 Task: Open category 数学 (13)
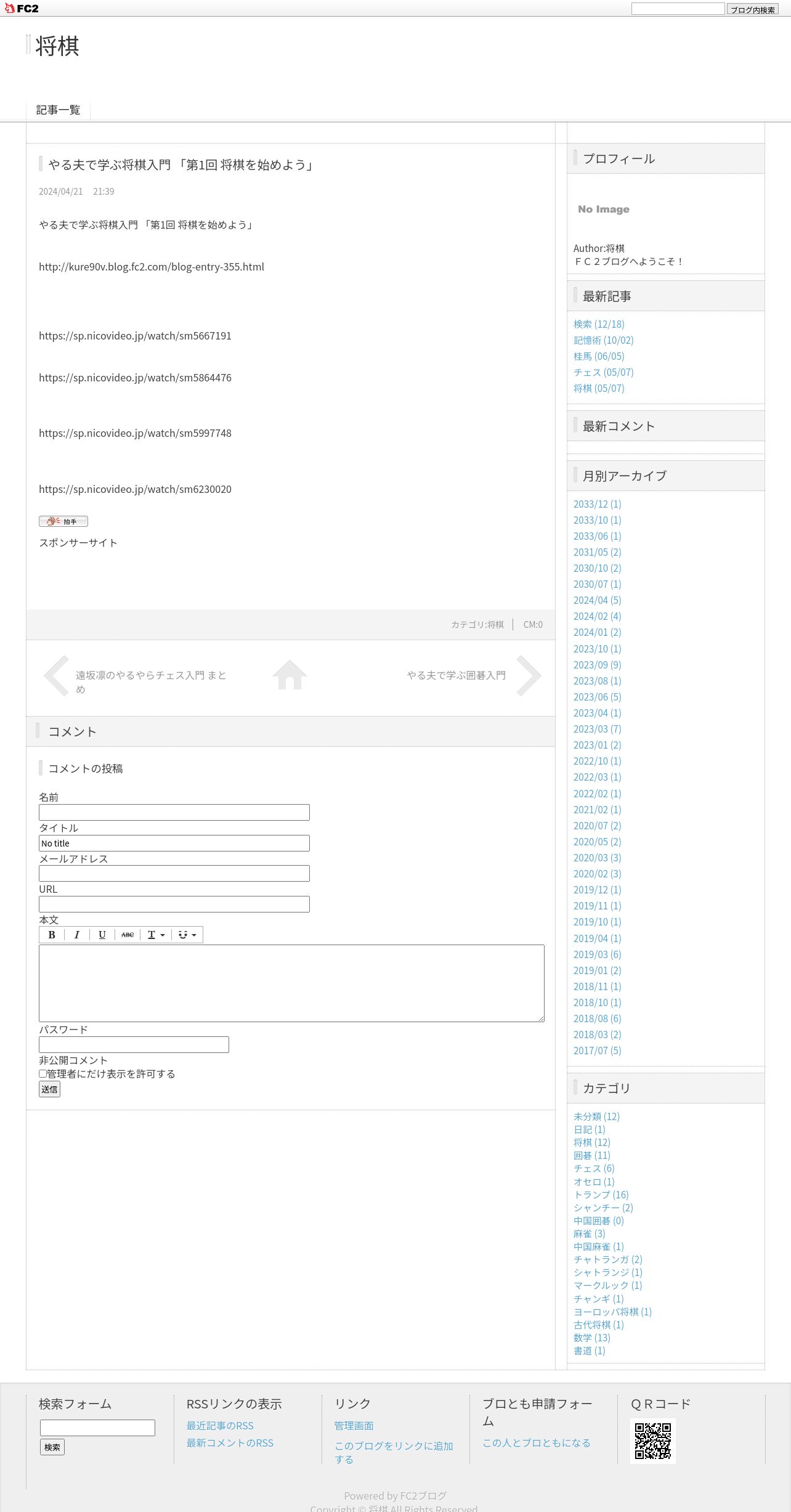click(592, 1338)
